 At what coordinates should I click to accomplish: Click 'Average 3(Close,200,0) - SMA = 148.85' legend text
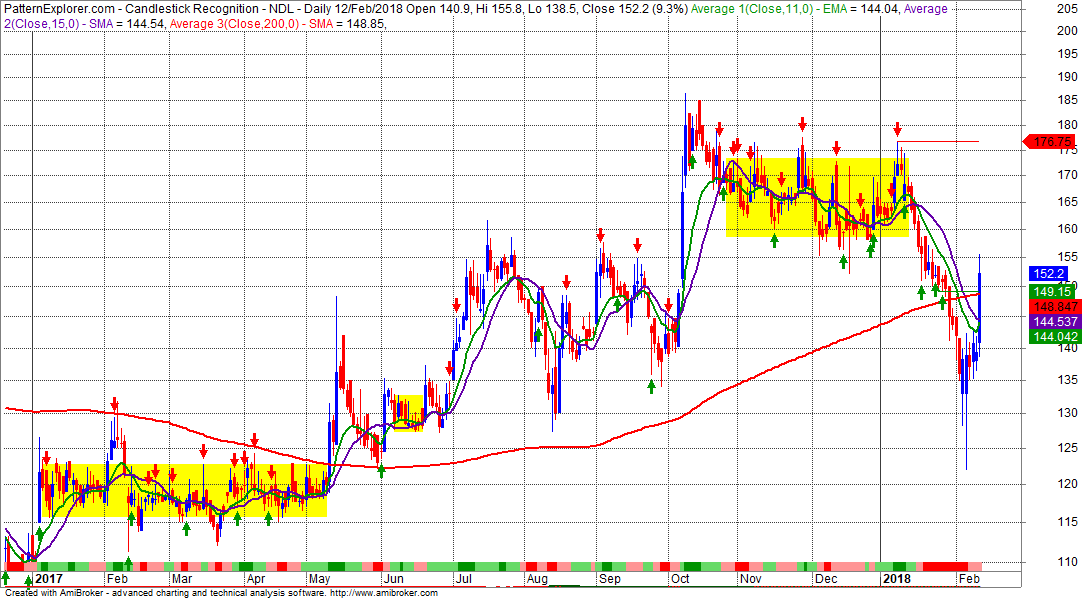pos(277,24)
